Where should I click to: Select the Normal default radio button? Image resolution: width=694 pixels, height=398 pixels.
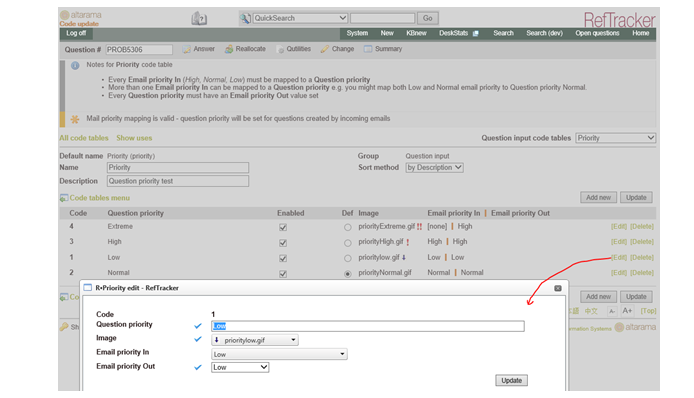pos(347,274)
